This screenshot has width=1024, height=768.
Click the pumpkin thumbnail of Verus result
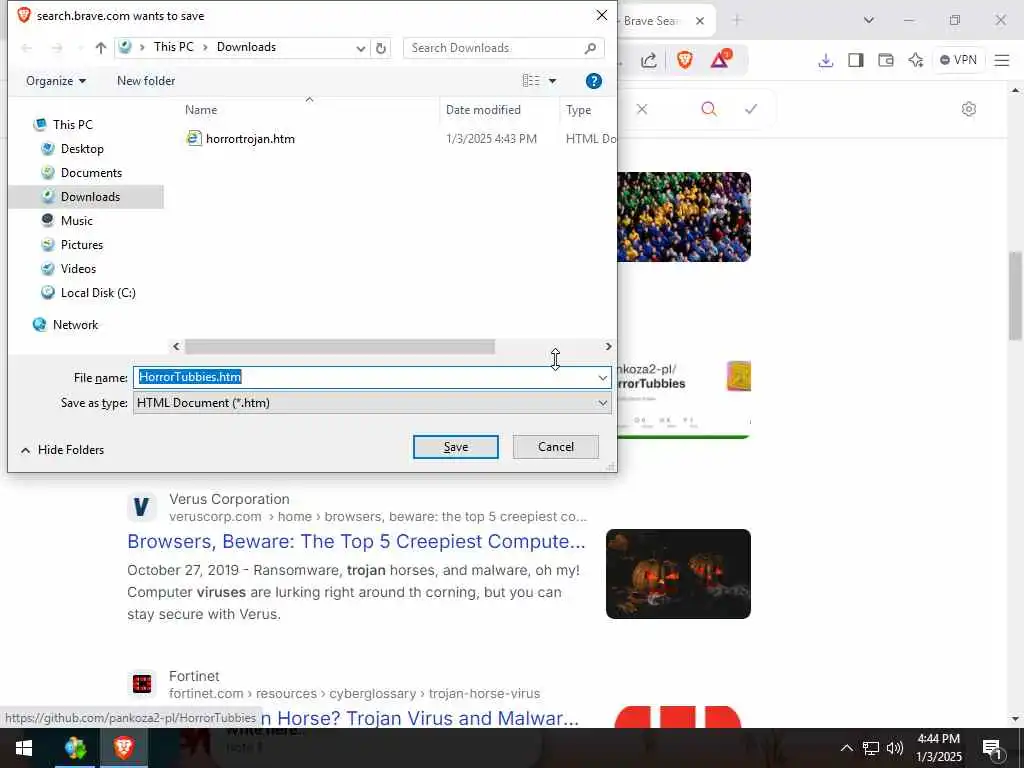point(678,574)
